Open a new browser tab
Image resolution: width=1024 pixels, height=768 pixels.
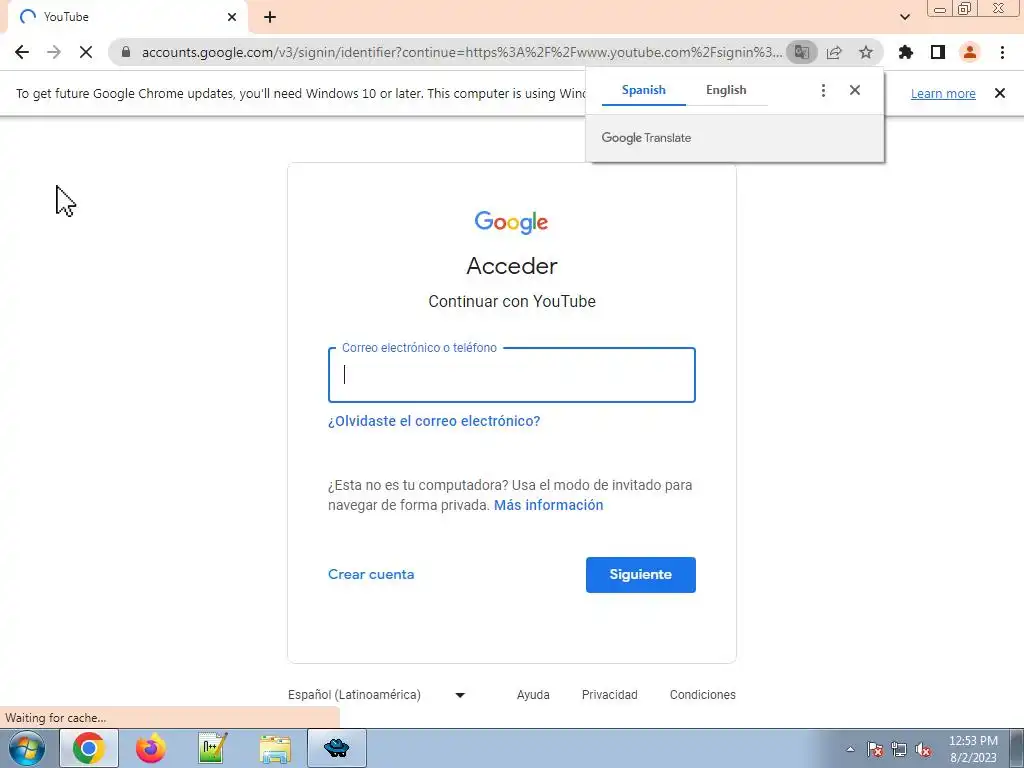(x=270, y=17)
